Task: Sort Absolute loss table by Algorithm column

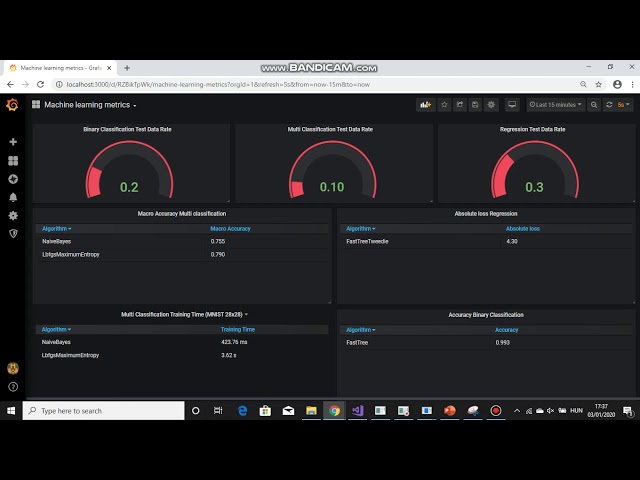Action: [361, 229]
